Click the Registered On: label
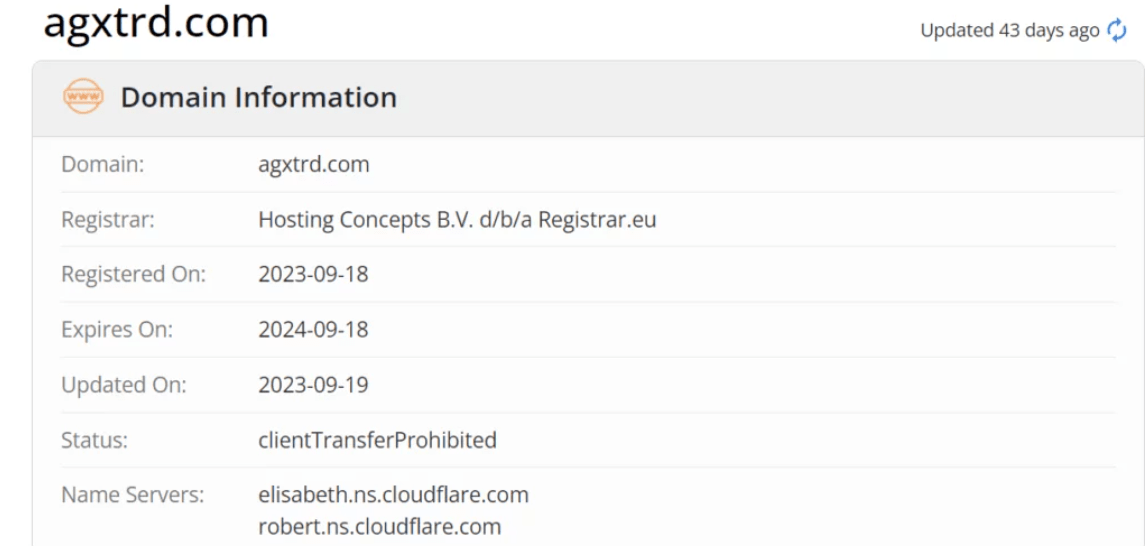 [x=134, y=275]
